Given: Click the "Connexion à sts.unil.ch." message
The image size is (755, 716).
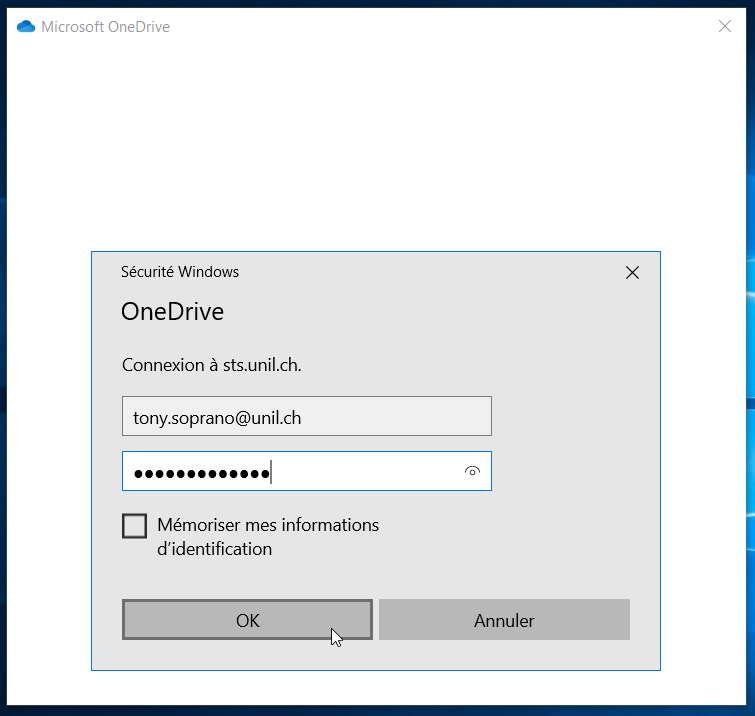Looking at the screenshot, I should coord(211,365).
